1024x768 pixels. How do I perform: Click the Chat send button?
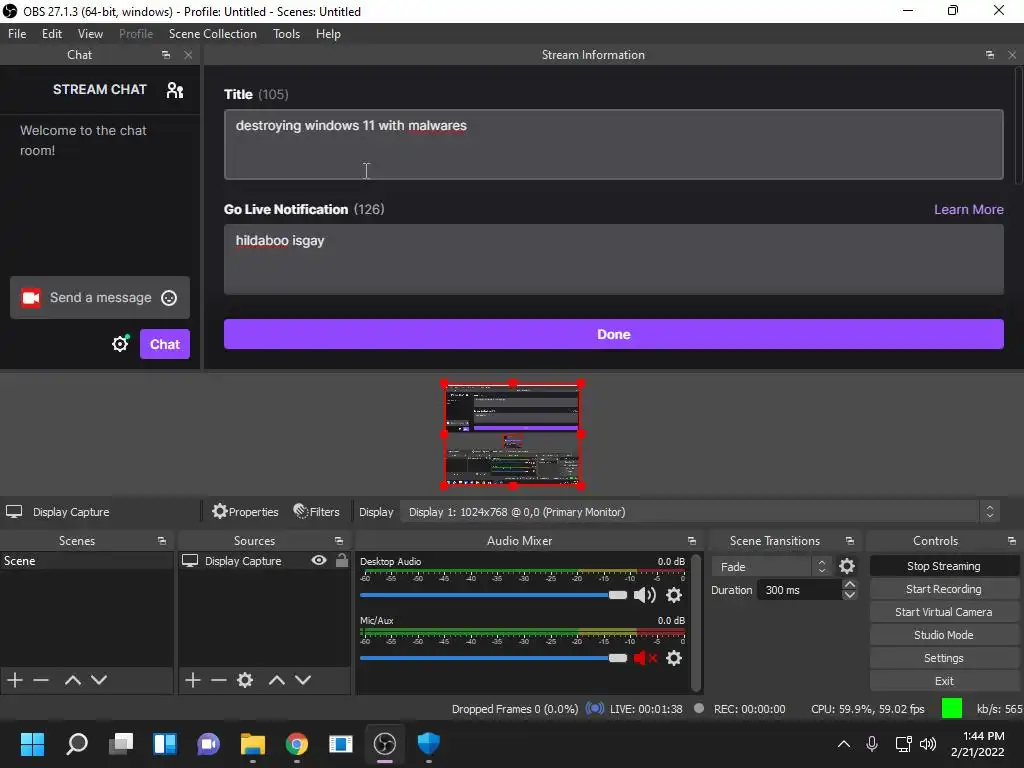click(x=165, y=344)
